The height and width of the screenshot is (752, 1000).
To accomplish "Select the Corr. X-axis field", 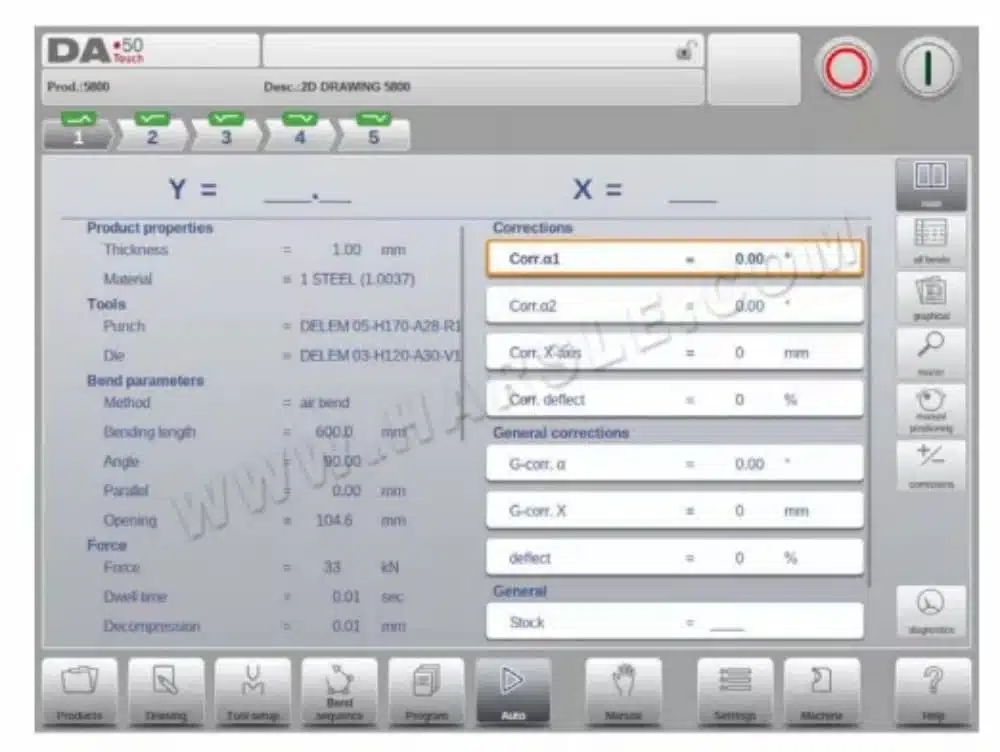I will point(675,353).
